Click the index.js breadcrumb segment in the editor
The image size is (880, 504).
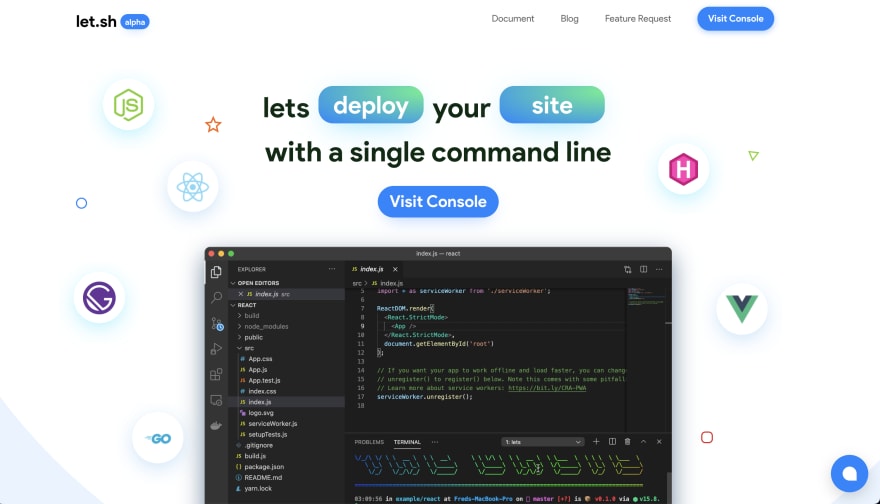(x=387, y=283)
